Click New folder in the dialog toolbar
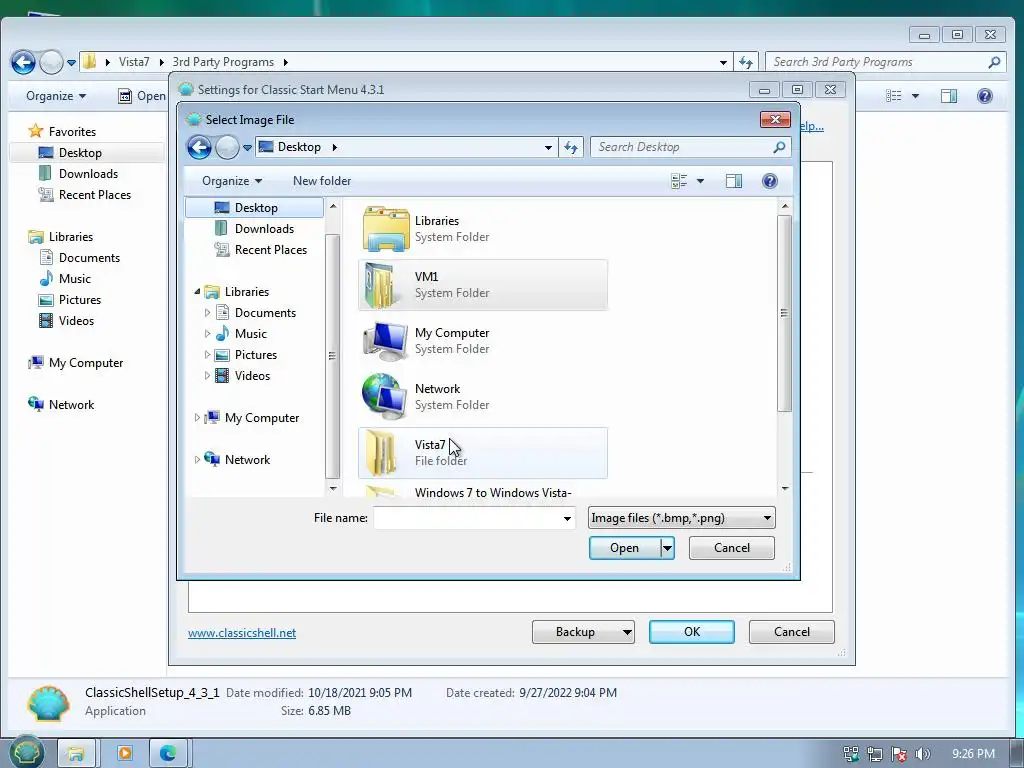The image size is (1024, 768). click(x=322, y=181)
